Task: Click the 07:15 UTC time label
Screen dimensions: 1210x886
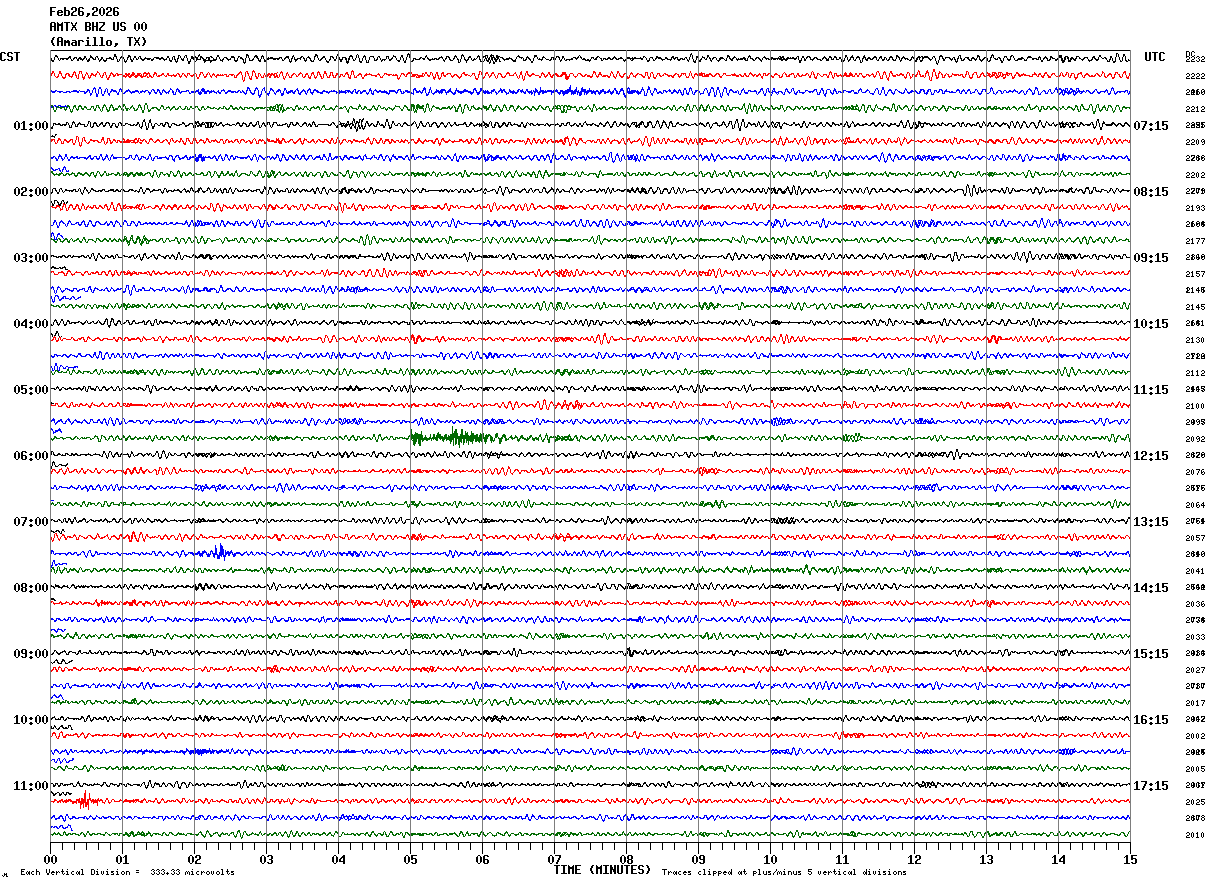Action: click(1150, 126)
